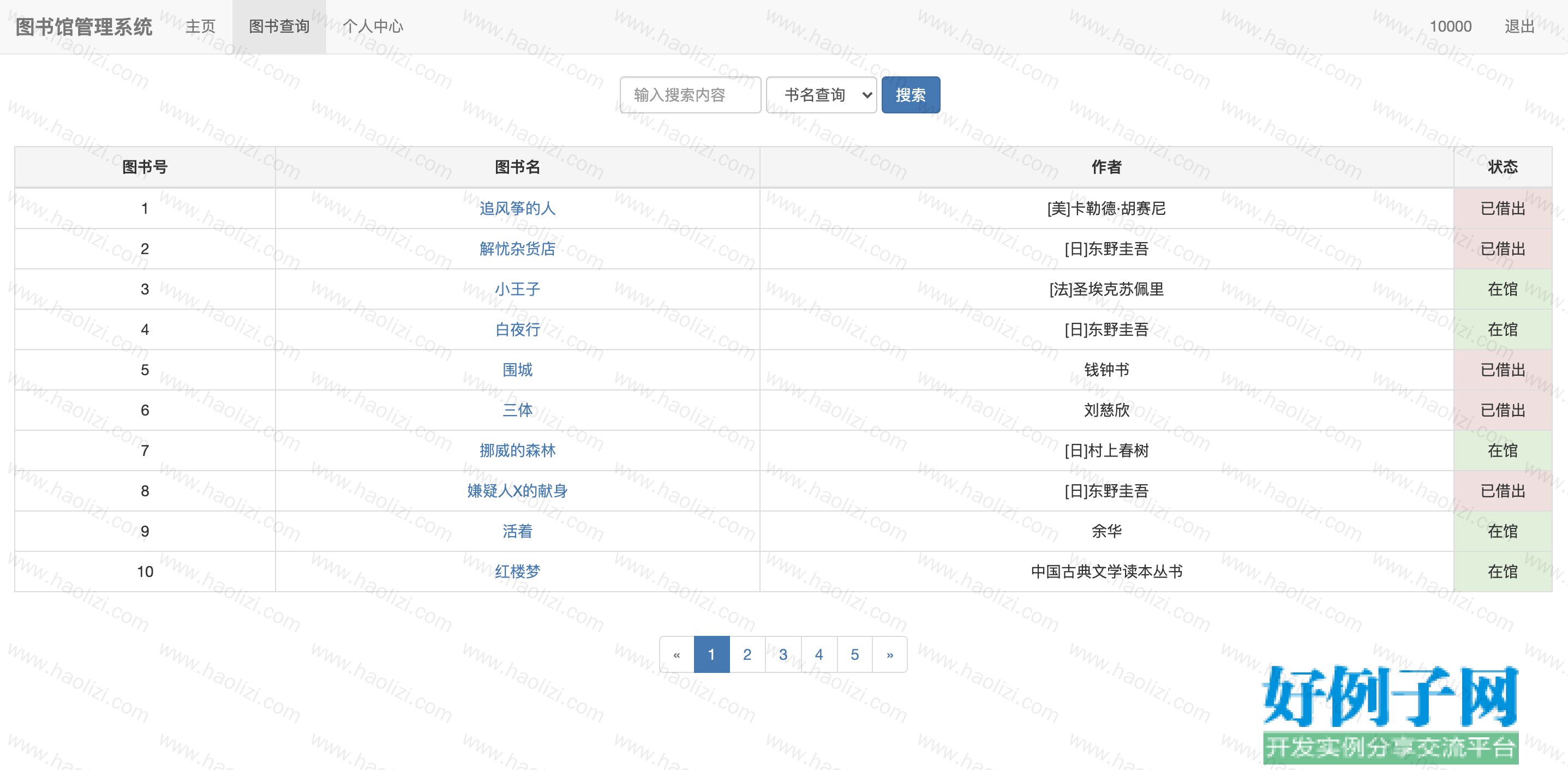Click 在馆 status of 小王子 row

click(1503, 290)
